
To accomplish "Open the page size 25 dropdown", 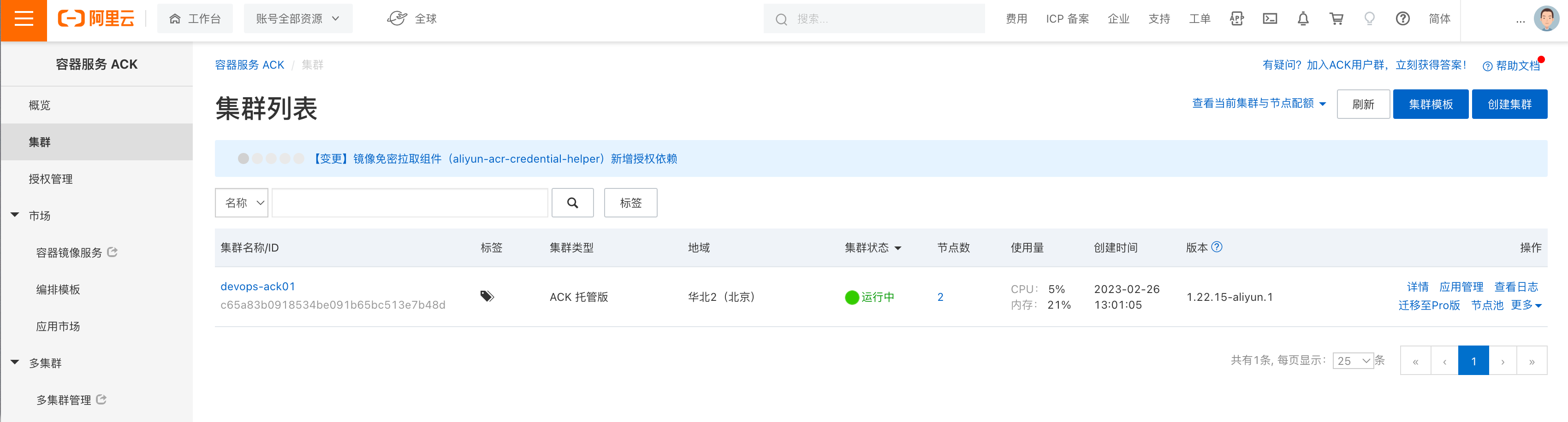I will point(1353,361).
